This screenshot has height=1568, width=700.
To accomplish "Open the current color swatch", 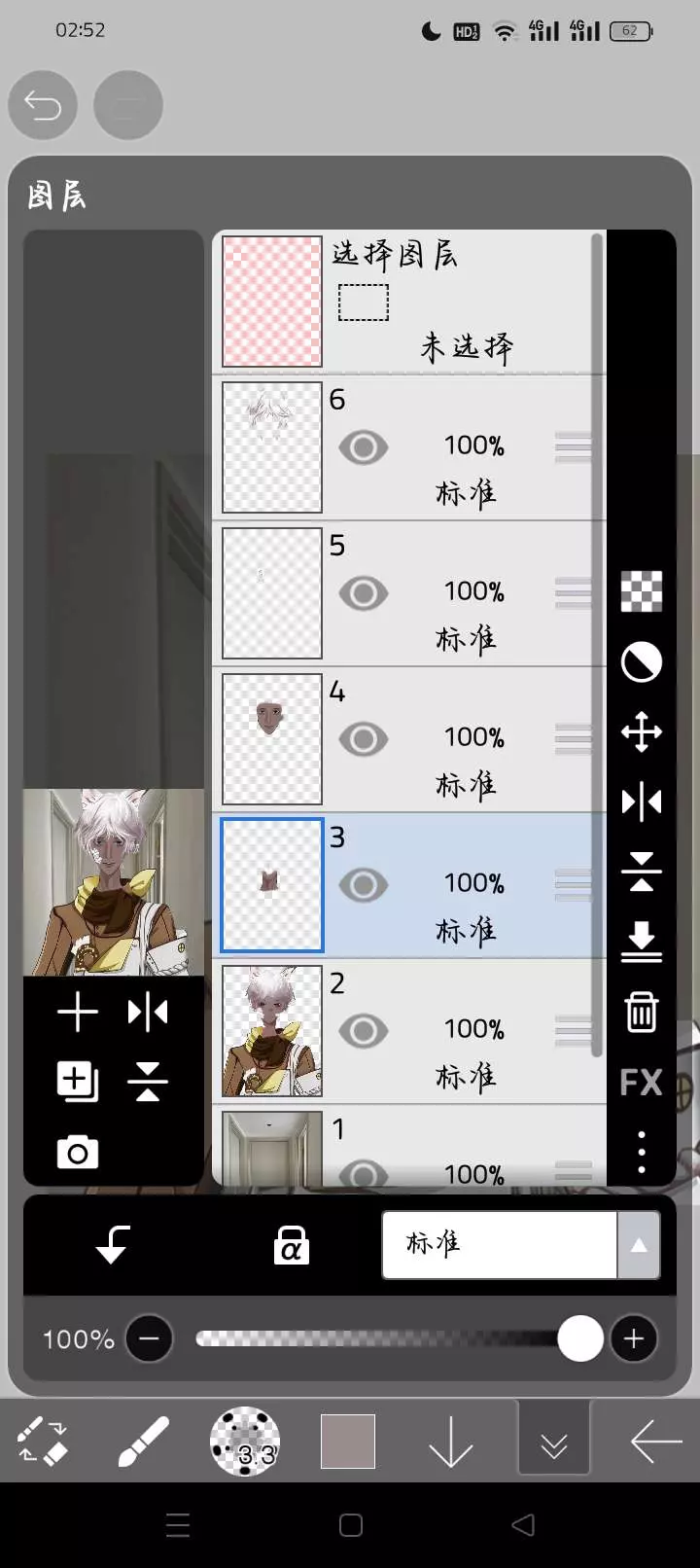I will pyautogui.click(x=348, y=1441).
